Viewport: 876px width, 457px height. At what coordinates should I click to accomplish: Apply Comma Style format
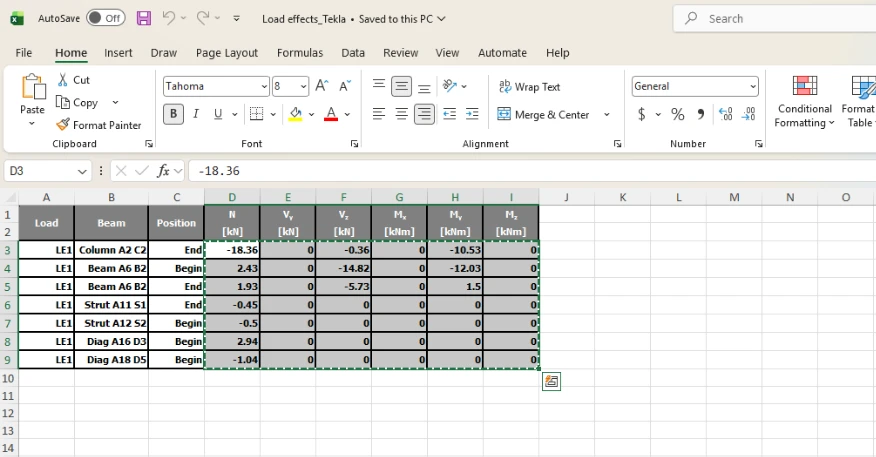pyautogui.click(x=701, y=115)
